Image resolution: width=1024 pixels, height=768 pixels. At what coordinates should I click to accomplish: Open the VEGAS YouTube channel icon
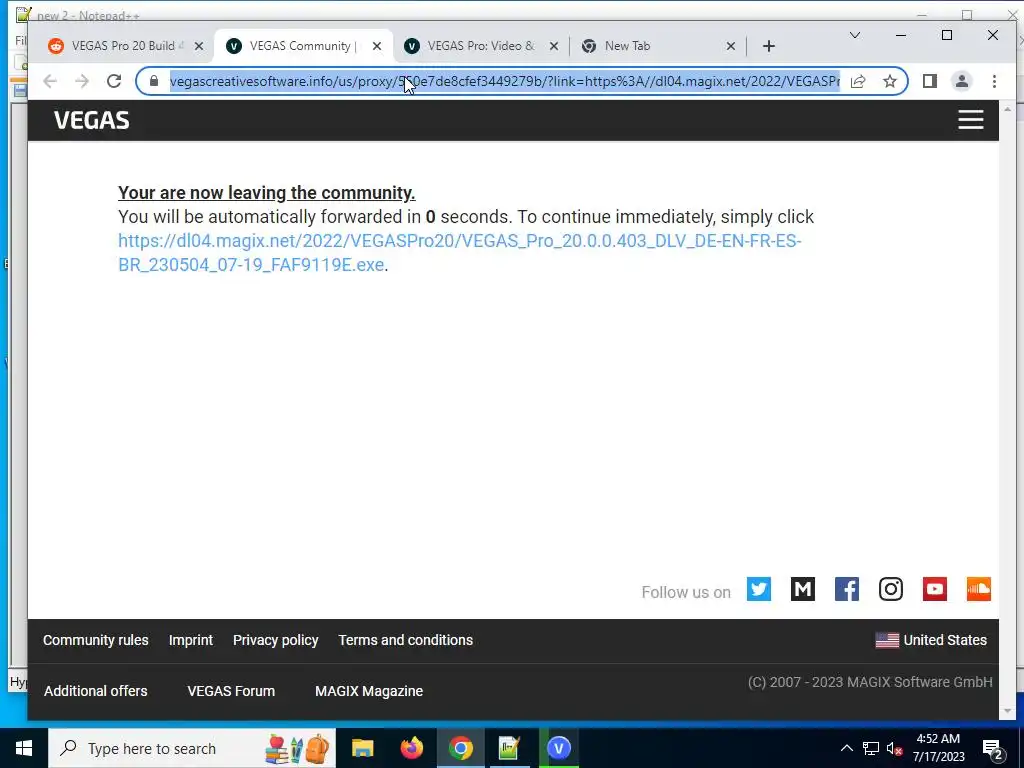[935, 589]
